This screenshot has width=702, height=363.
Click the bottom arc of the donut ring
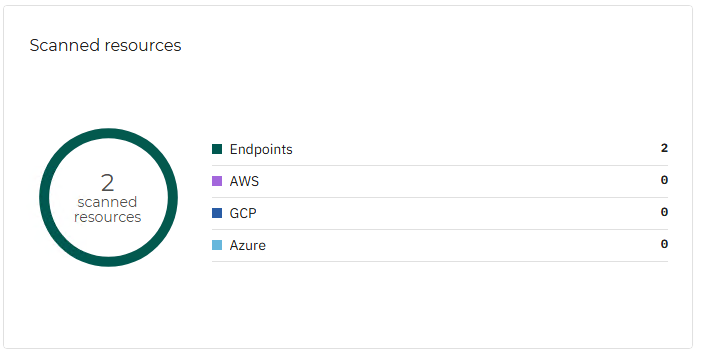coord(108,262)
